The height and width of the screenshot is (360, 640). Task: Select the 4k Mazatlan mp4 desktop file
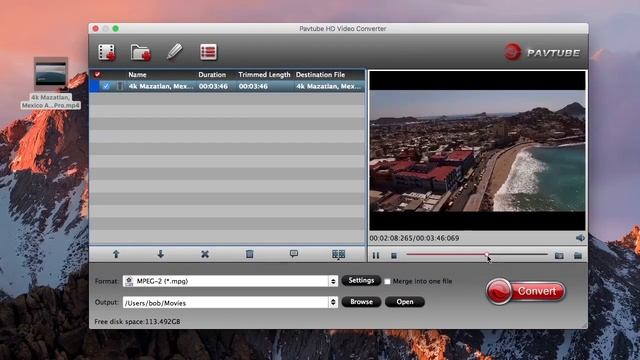pyautogui.click(x=51, y=83)
